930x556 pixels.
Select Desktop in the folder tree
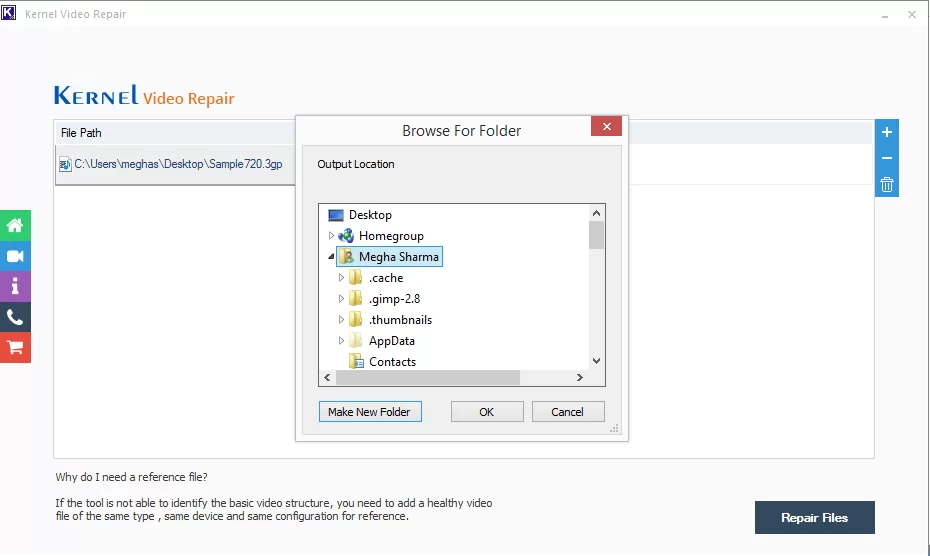370,215
